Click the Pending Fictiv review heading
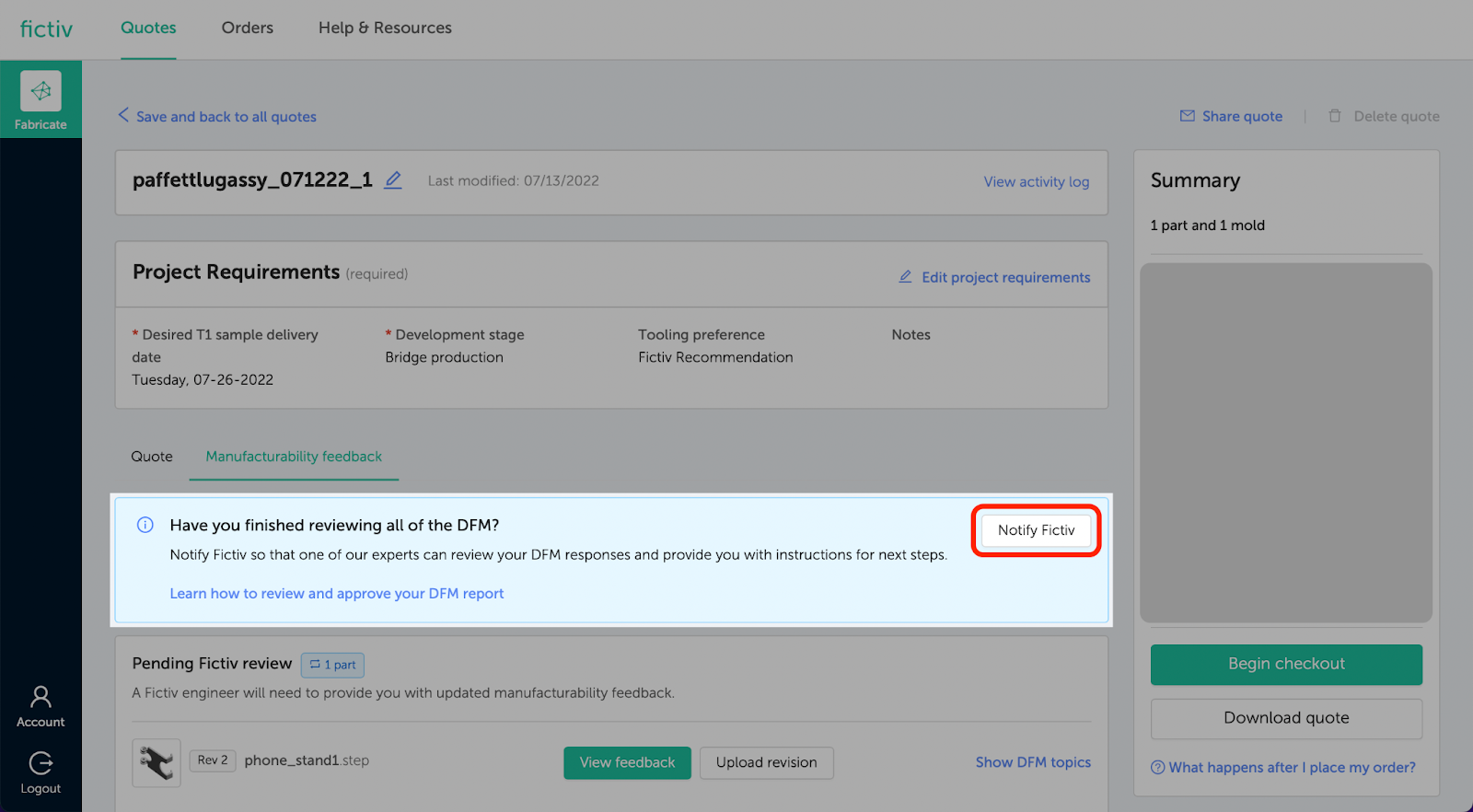 pyautogui.click(x=212, y=664)
